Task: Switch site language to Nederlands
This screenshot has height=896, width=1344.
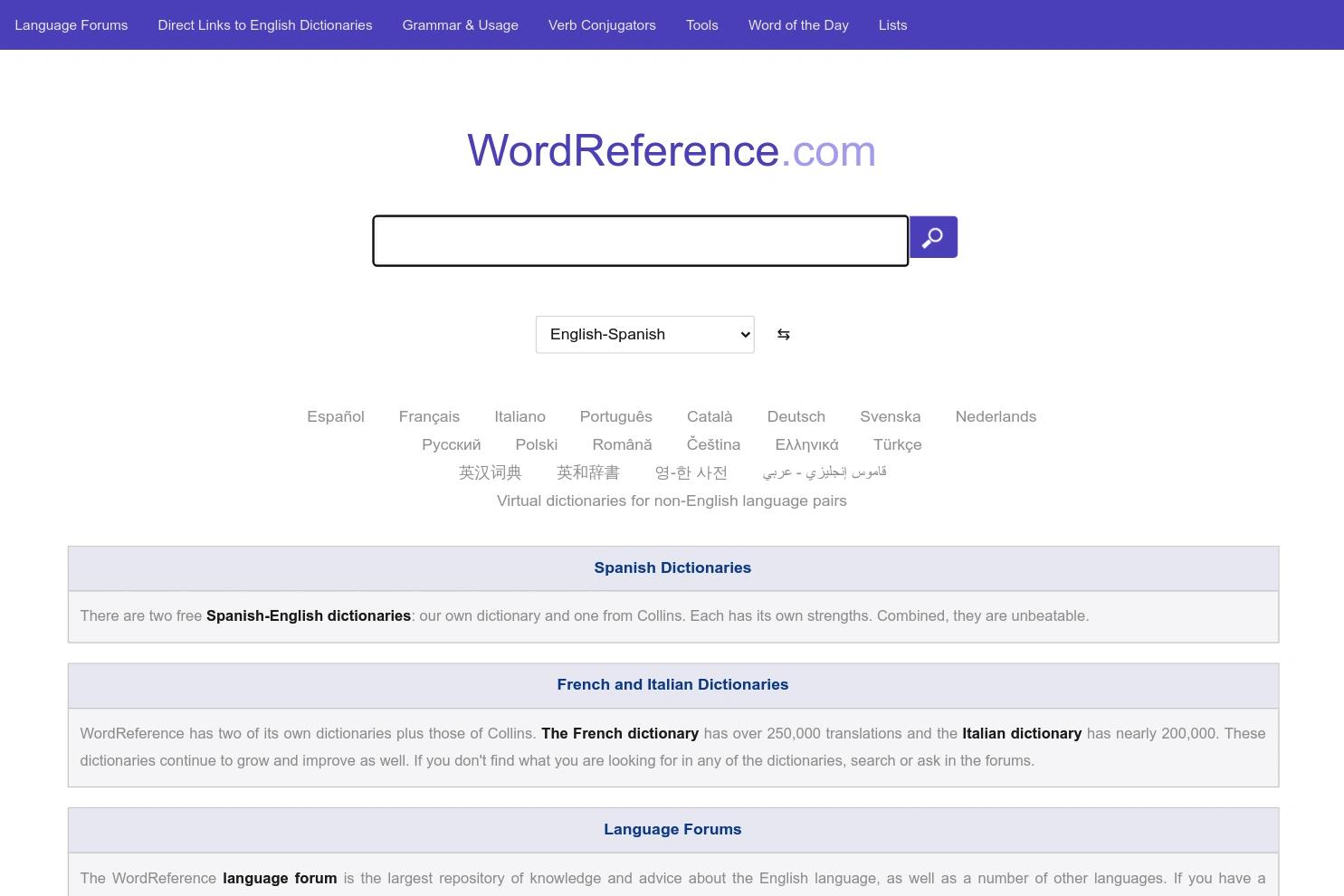Action: coord(996,416)
